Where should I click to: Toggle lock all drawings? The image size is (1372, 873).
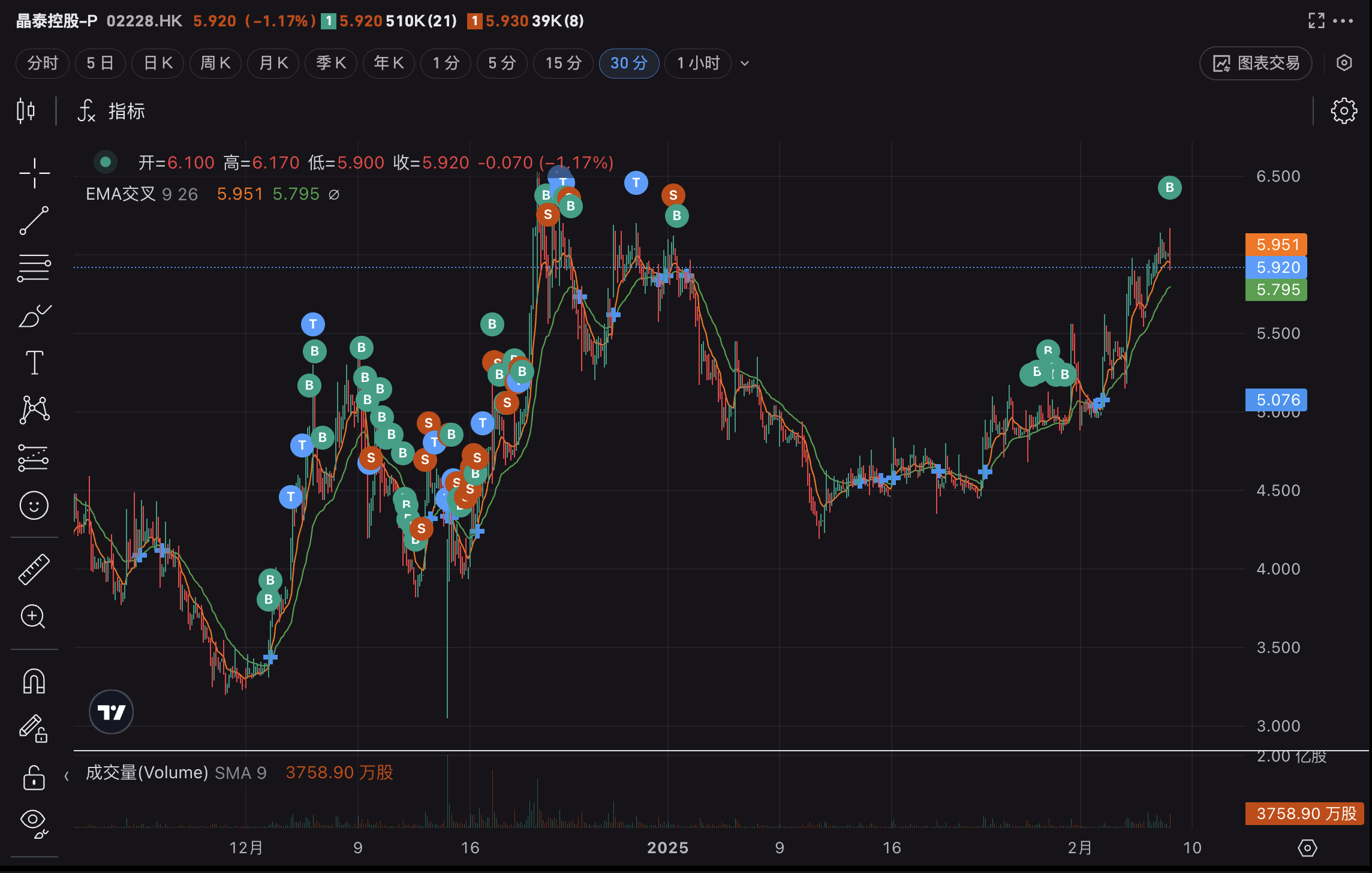pyautogui.click(x=34, y=778)
